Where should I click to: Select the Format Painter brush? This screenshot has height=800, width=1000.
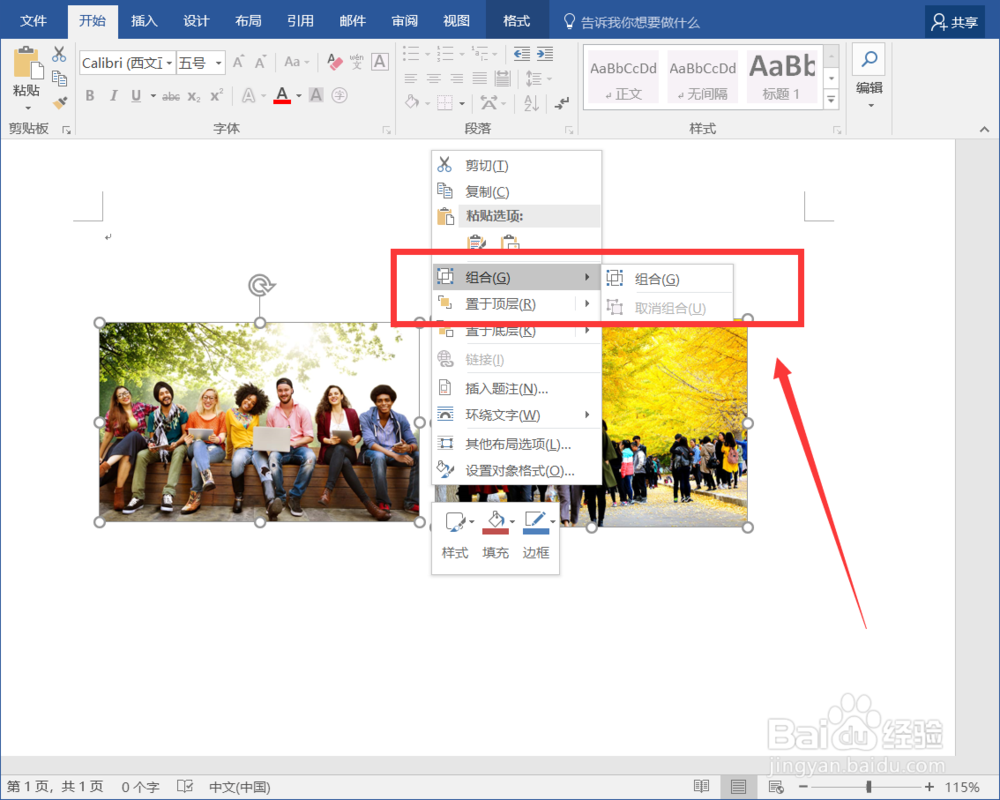pos(60,102)
